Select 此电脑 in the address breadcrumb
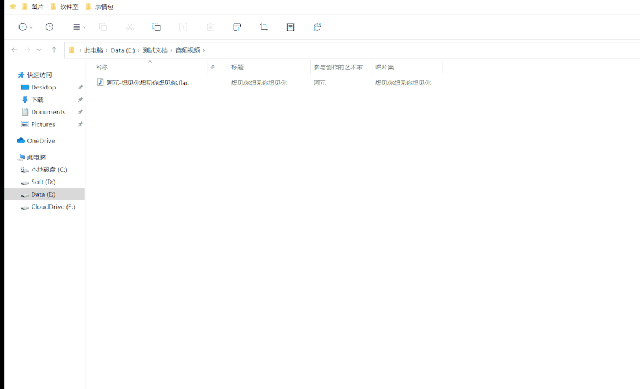The width and height of the screenshot is (640, 389). pos(93,50)
